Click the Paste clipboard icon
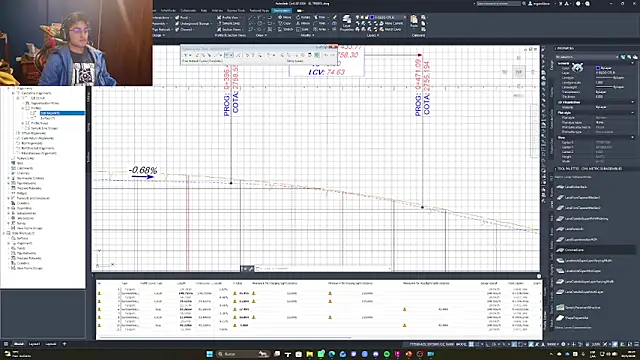 (414, 21)
